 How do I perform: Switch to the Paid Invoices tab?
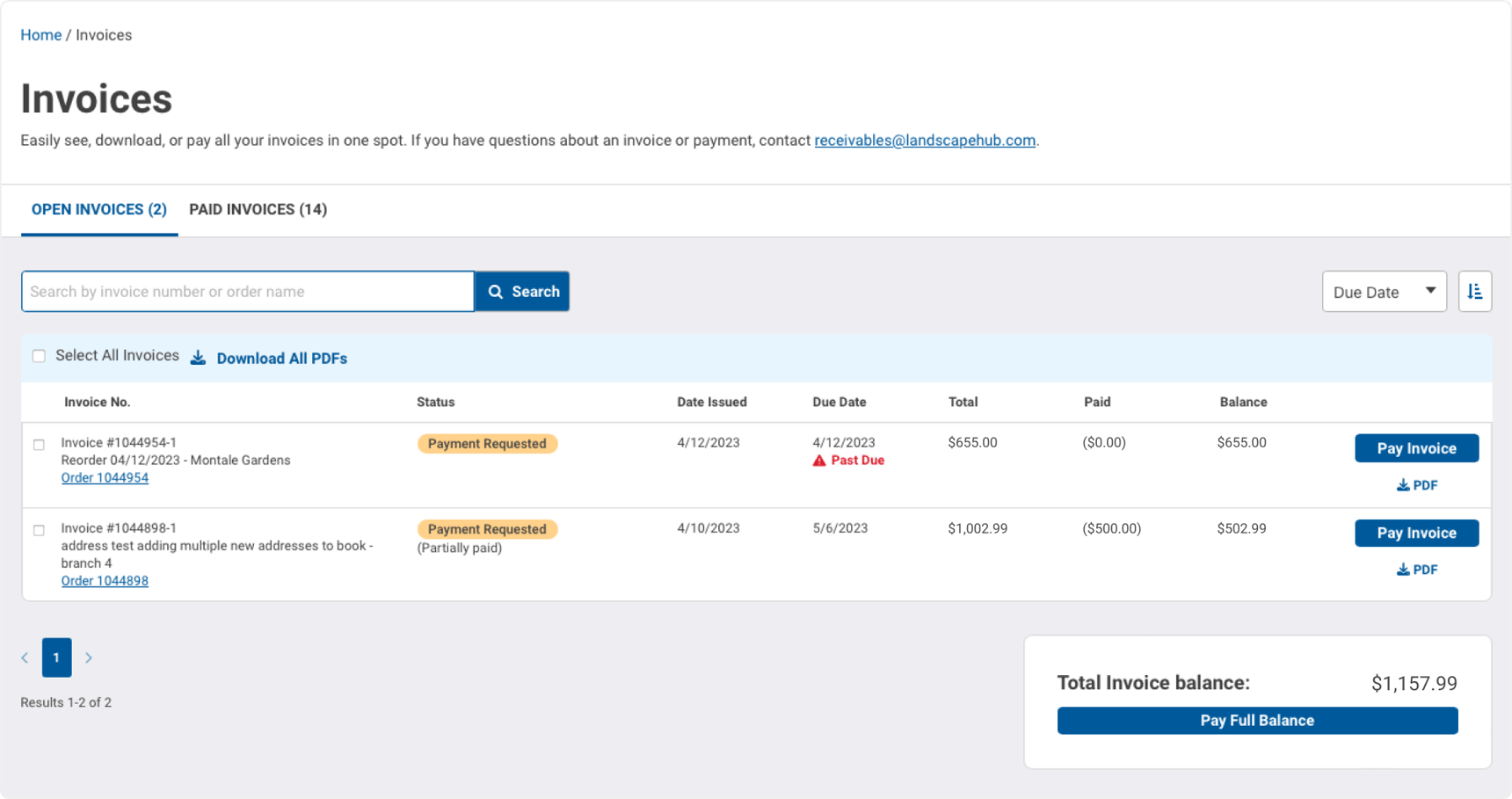pos(258,209)
